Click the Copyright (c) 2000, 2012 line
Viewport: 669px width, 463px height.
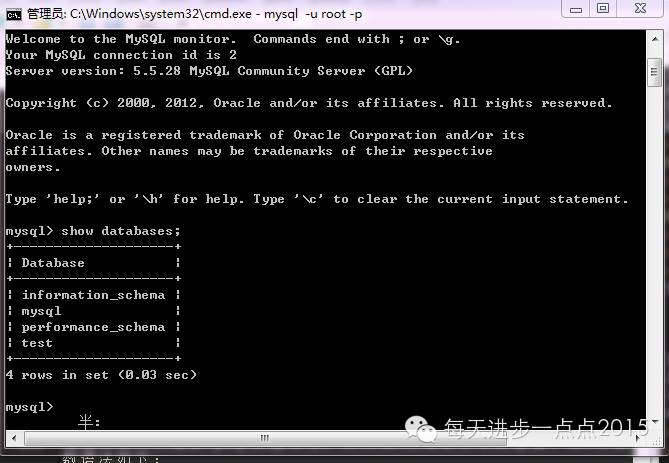pos(309,103)
